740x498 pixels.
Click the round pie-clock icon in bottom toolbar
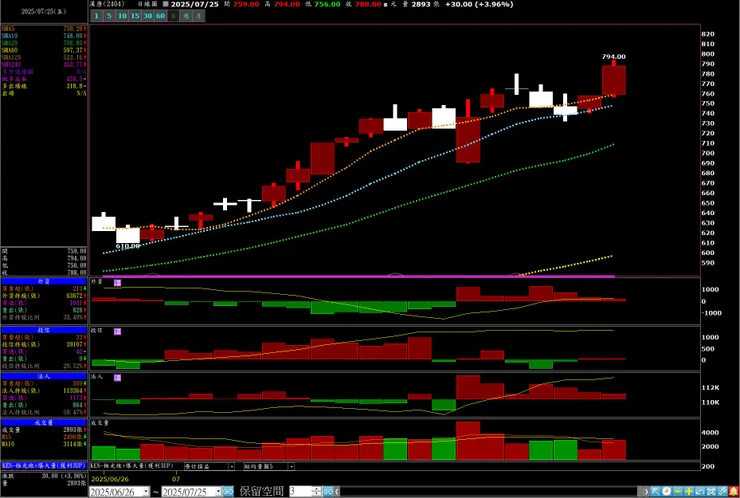666,491
